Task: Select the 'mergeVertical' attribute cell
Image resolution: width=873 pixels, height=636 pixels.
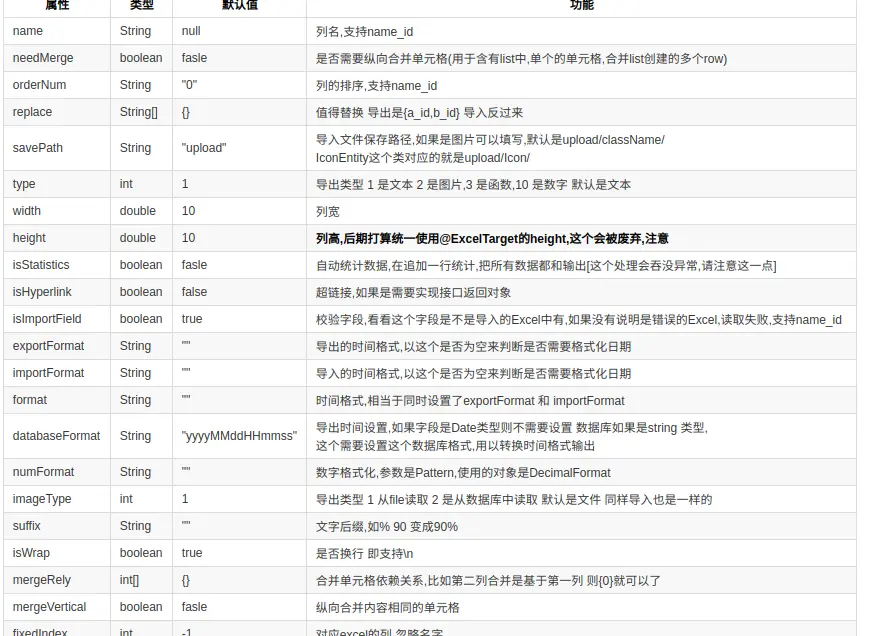Action: 57,607
